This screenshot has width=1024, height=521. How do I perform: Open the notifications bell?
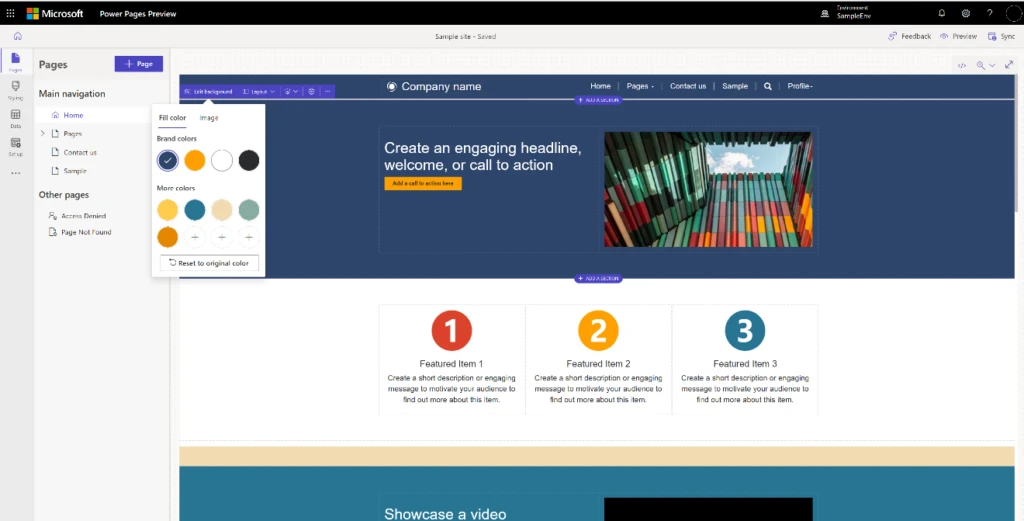[x=942, y=13]
